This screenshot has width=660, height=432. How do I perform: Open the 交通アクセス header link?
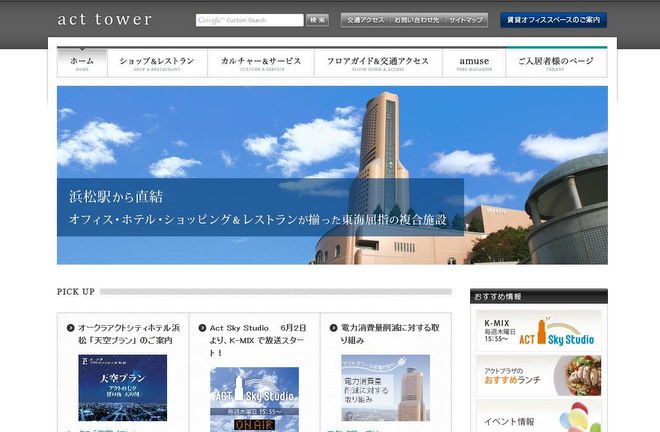click(x=365, y=20)
